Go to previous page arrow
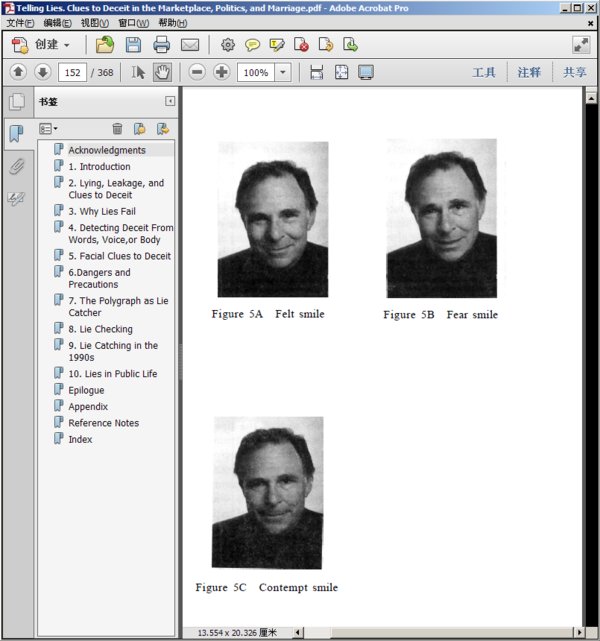Viewport: 600px width, 641px height. pos(18,72)
